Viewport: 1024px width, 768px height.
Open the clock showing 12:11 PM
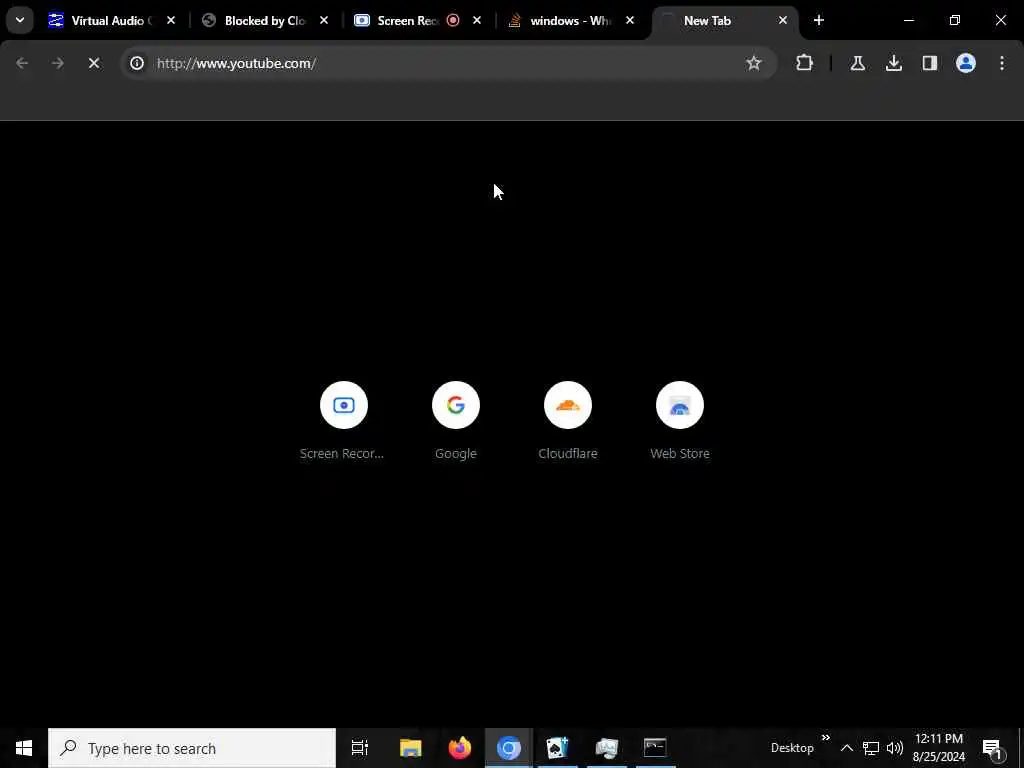click(x=939, y=748)
